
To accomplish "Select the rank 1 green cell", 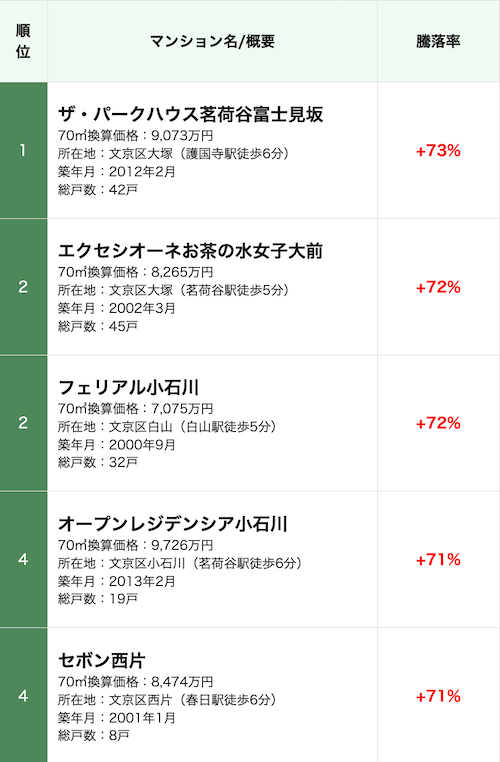I will point(23,150).
